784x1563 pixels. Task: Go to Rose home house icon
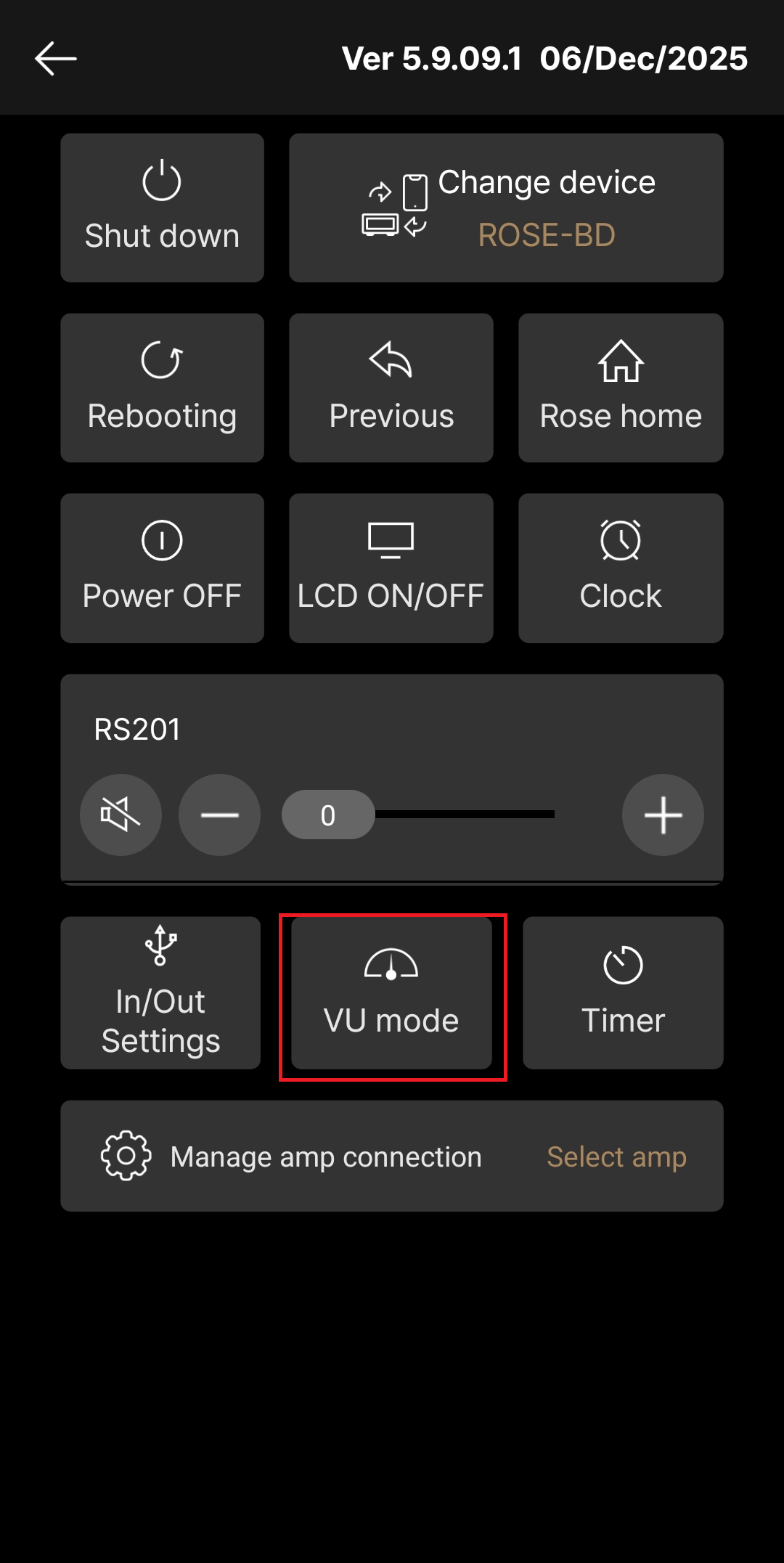point(621,360)
